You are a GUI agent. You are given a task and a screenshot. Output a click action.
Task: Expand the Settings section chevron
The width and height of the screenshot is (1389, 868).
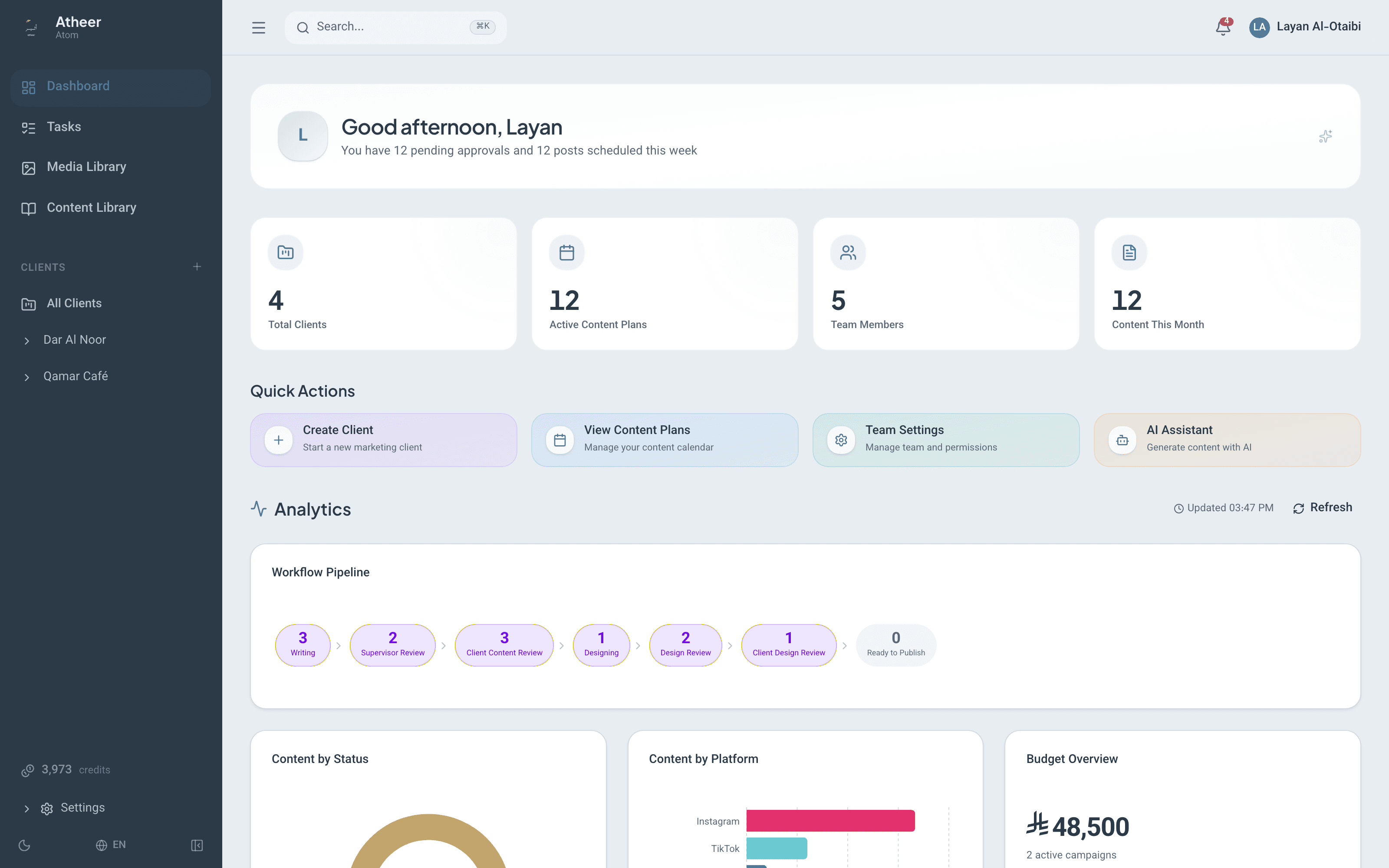coord(26,809)
